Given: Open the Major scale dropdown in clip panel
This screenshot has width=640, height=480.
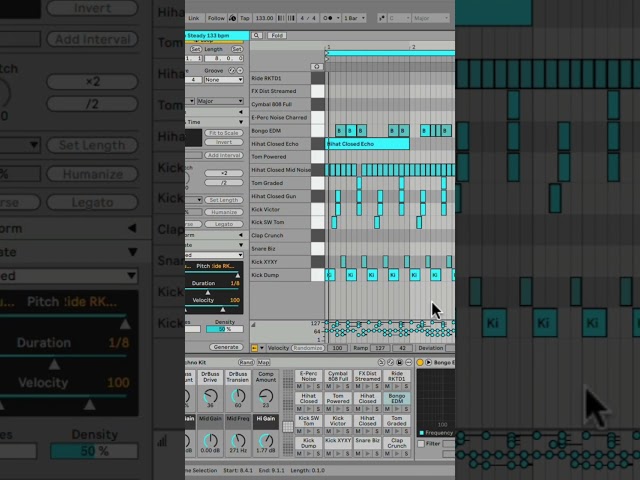Looking at the screenshot, I should click(x=220, y=101).
